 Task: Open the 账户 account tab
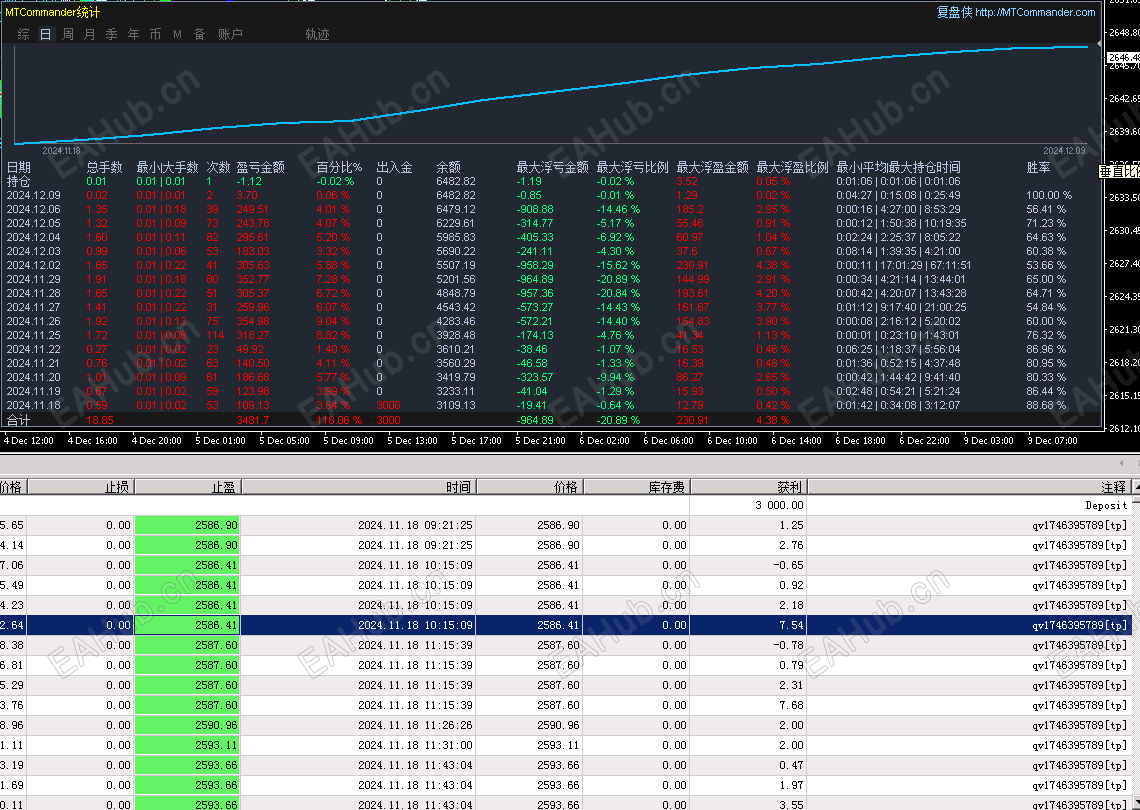coord(230,34)
